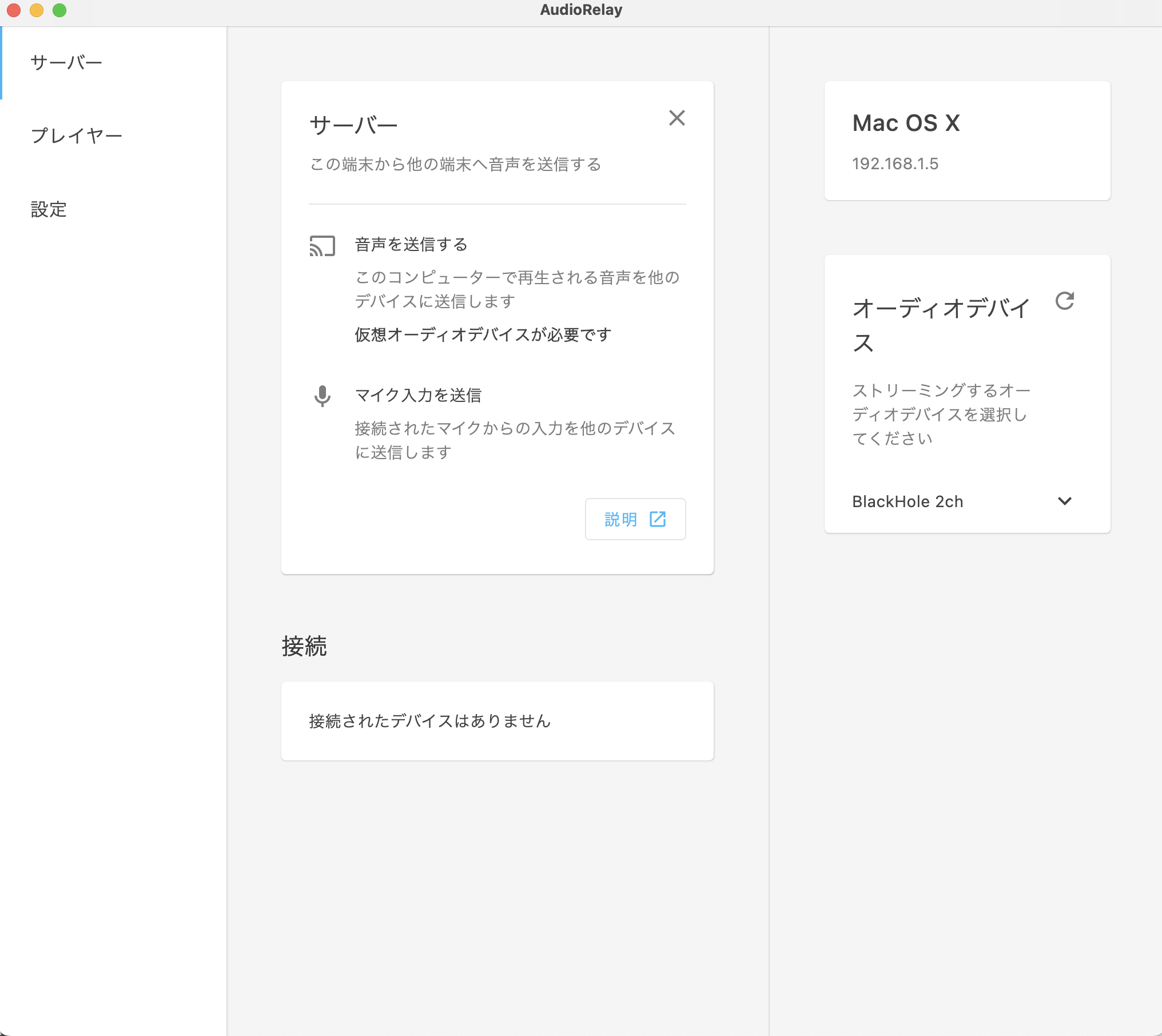Select the サーバー sidebar tab
Viewport: 1162px width, 1036px height.
(x=66, y=62)
